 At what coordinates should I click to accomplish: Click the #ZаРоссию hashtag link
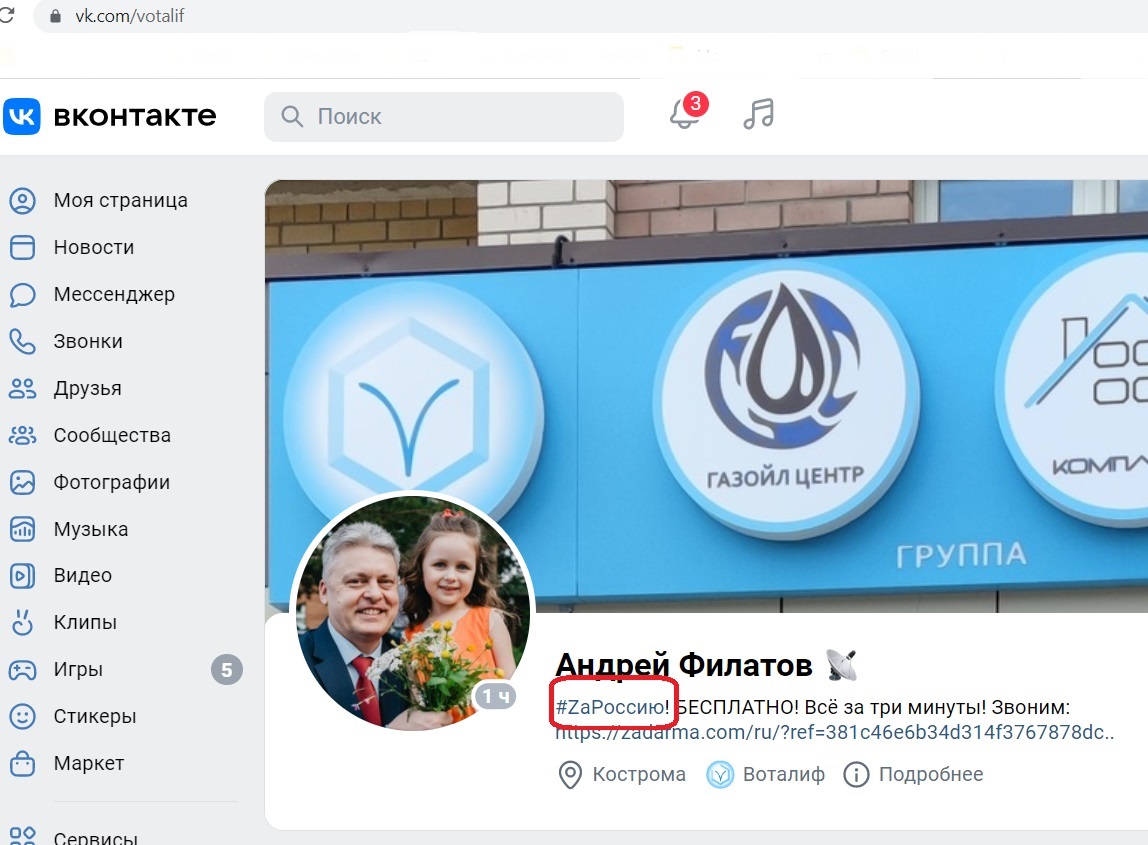610,707
